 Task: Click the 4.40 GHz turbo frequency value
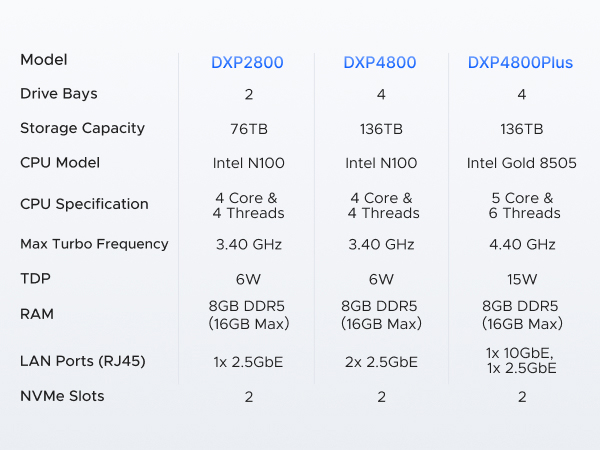pyautogui.click(x=521, y=244)
